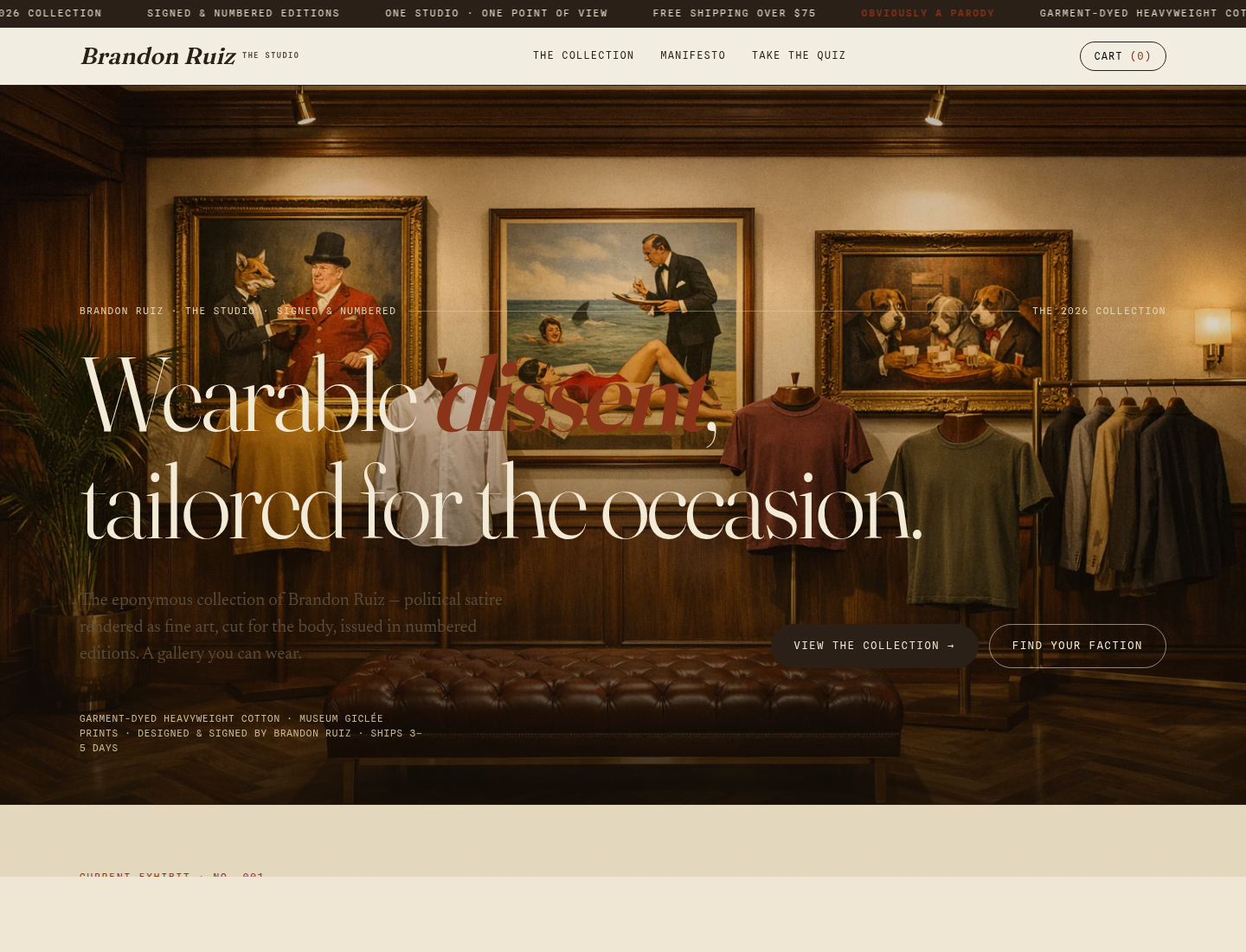
Task: Click 'The 2026 Collection' hero label
Action: [1099, 311]
